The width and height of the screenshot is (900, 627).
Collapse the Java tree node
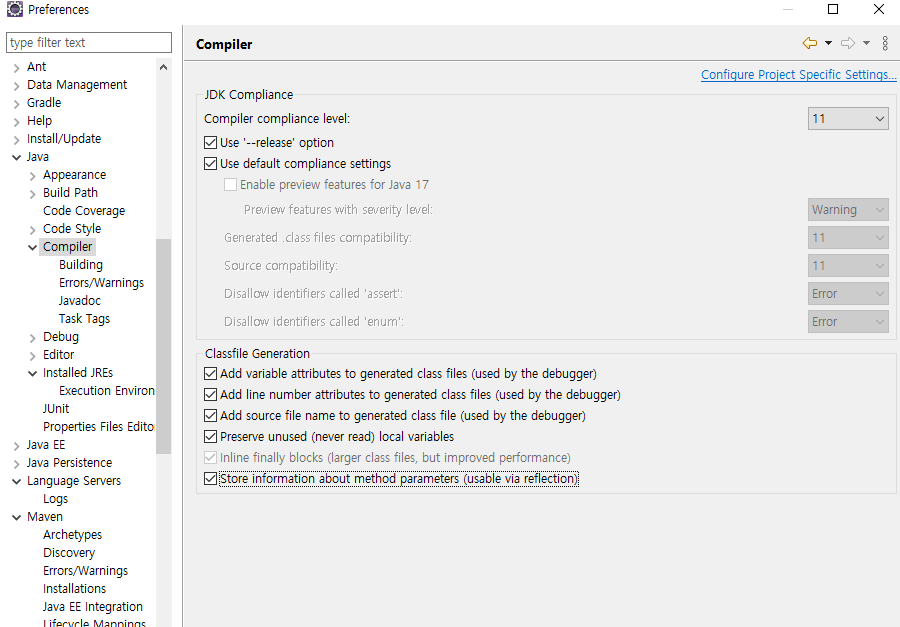coord(17,157)
